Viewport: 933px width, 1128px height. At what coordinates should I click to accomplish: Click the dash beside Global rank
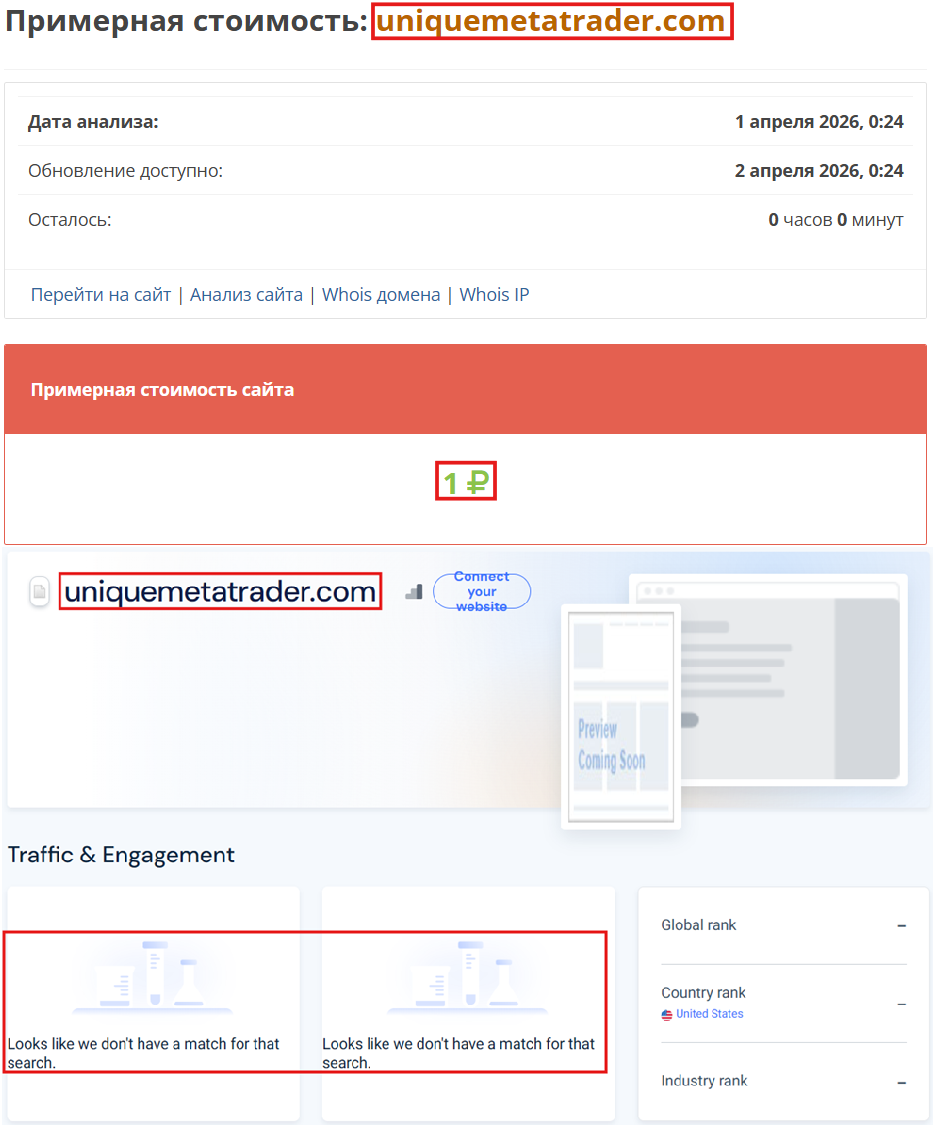[x=900, y=925]
